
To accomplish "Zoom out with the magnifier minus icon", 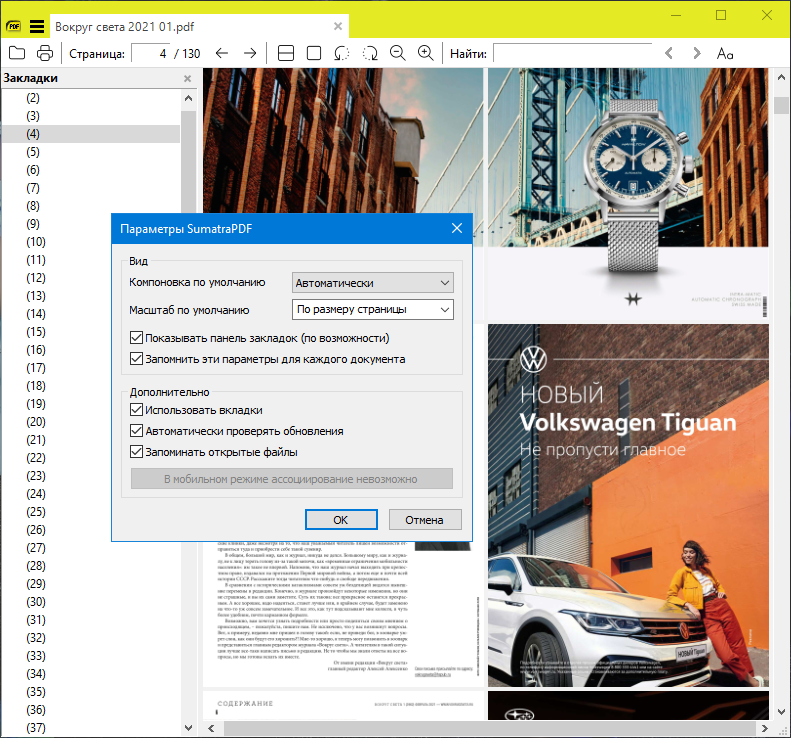I will [x=398, y=53].
